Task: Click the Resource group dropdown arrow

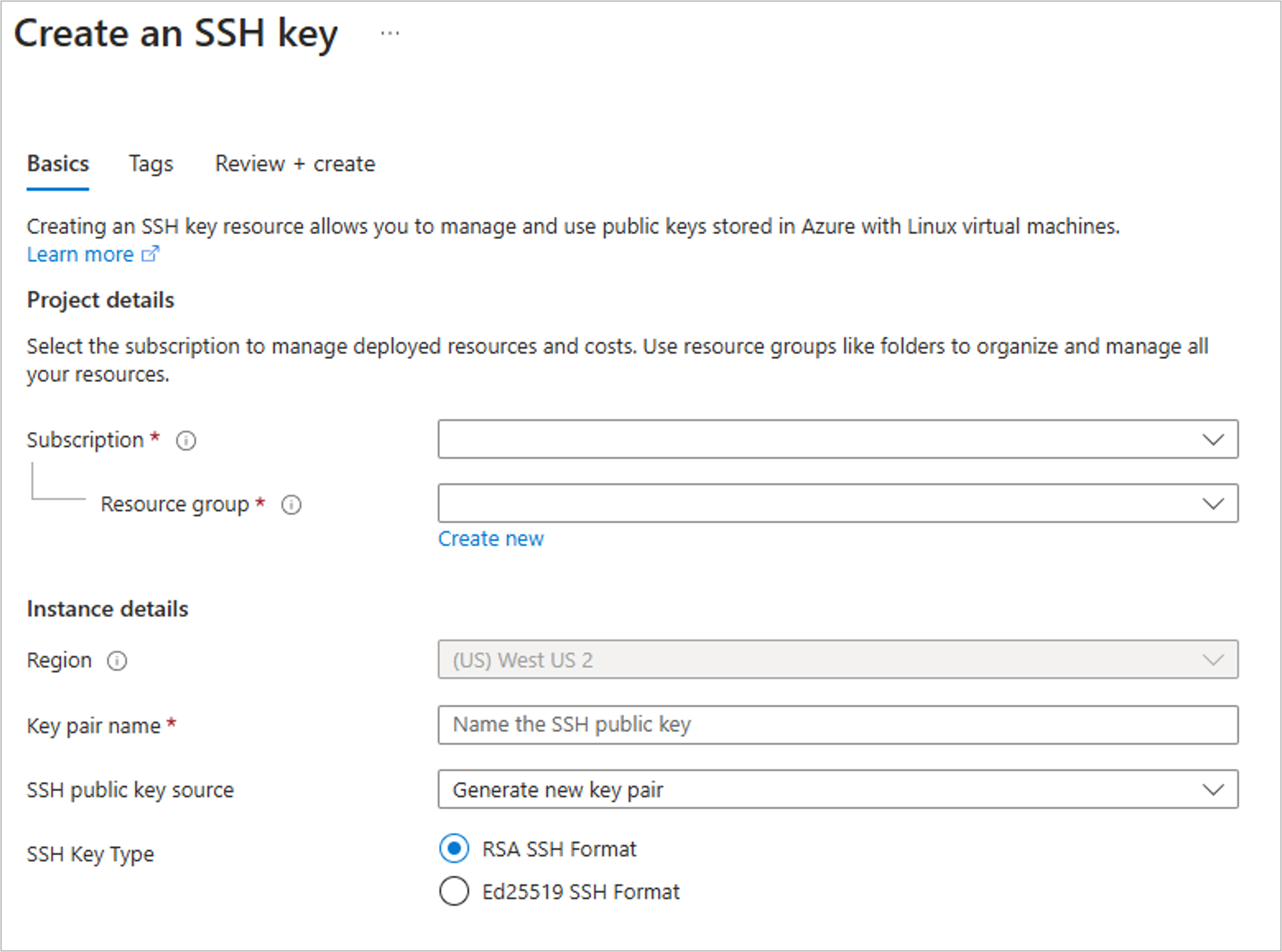Action: (1213, 503)
